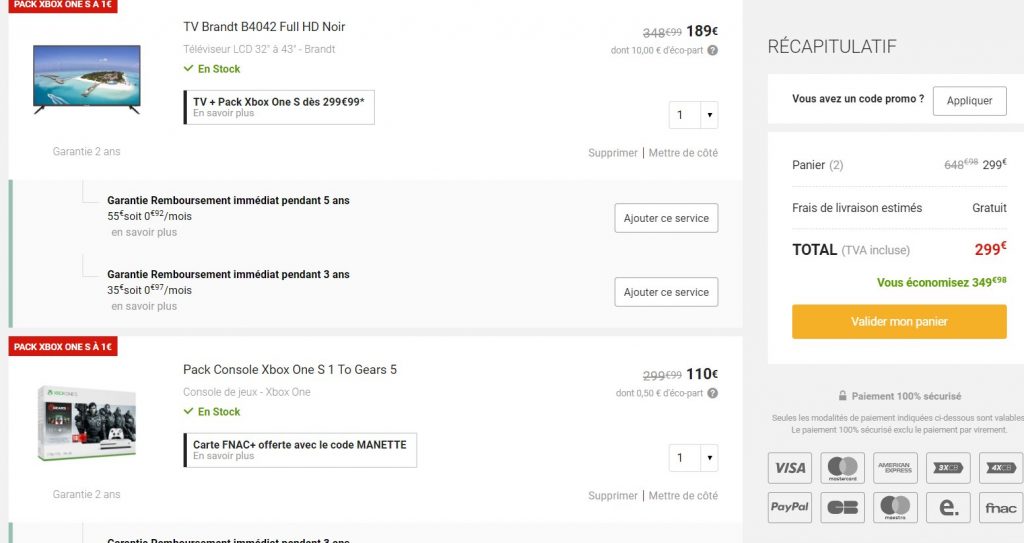The width and height of the screenshot is (1024, 543).
Task: Add the 5-year refund guarantee service
Action: [665, 218]
